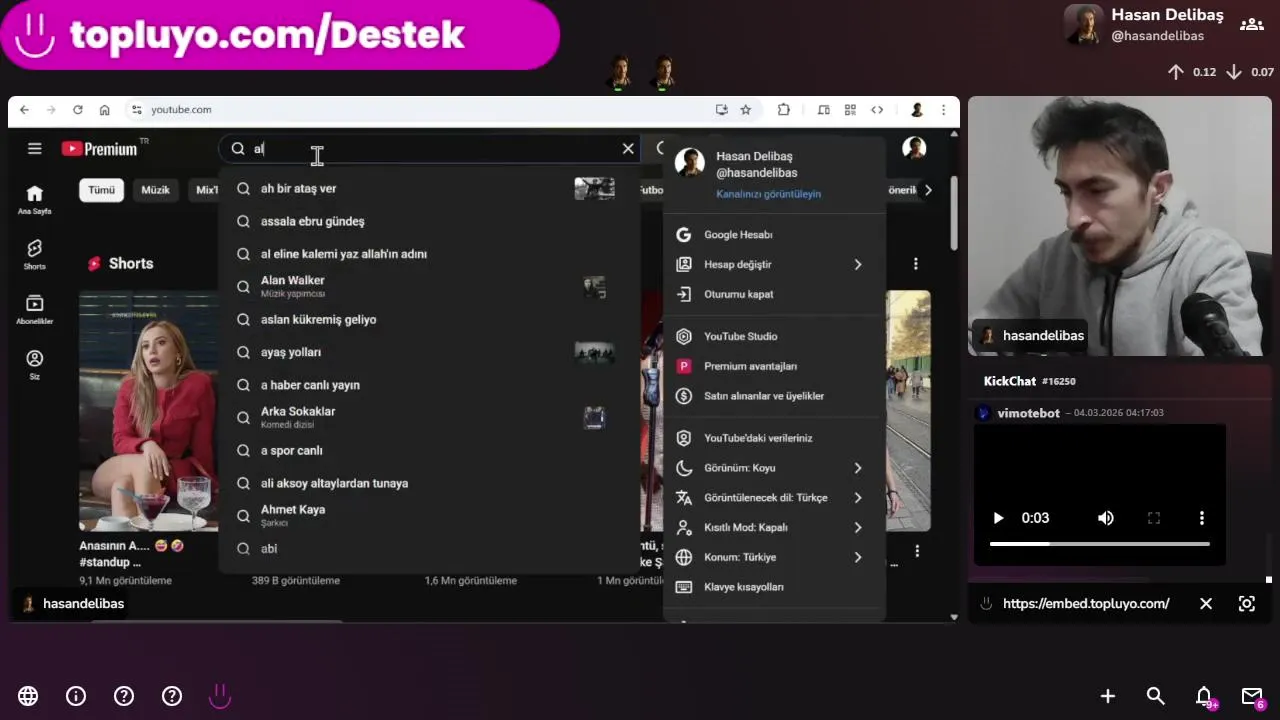Choose suggestion 'al eline kalemi yaz allah'ın adını'
1280x720 pixels.
429,254
